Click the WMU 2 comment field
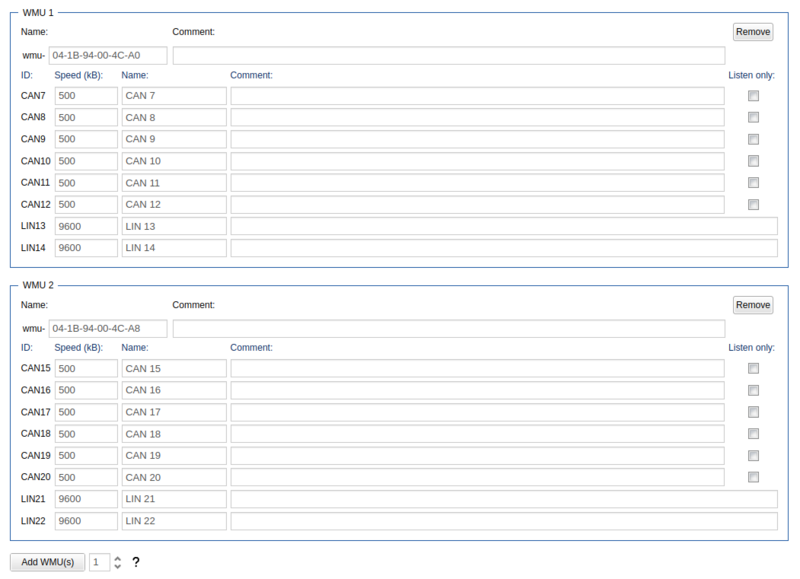The image size is (800, 579). click(x=448, y=328)
